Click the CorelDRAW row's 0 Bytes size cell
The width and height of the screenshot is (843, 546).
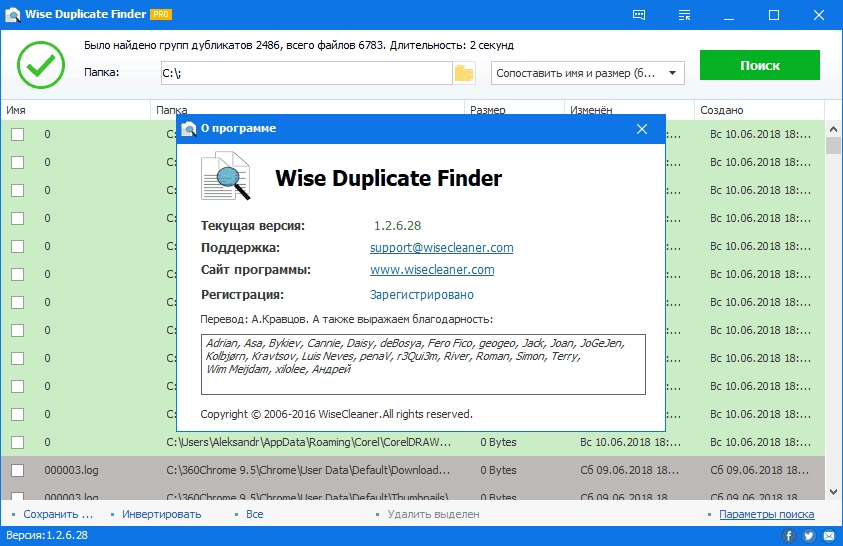coord(498,442)
